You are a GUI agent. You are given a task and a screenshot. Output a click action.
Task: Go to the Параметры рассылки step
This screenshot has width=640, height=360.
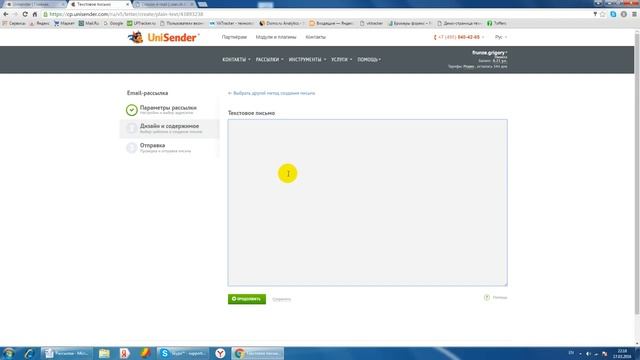[x=168, y=109]
